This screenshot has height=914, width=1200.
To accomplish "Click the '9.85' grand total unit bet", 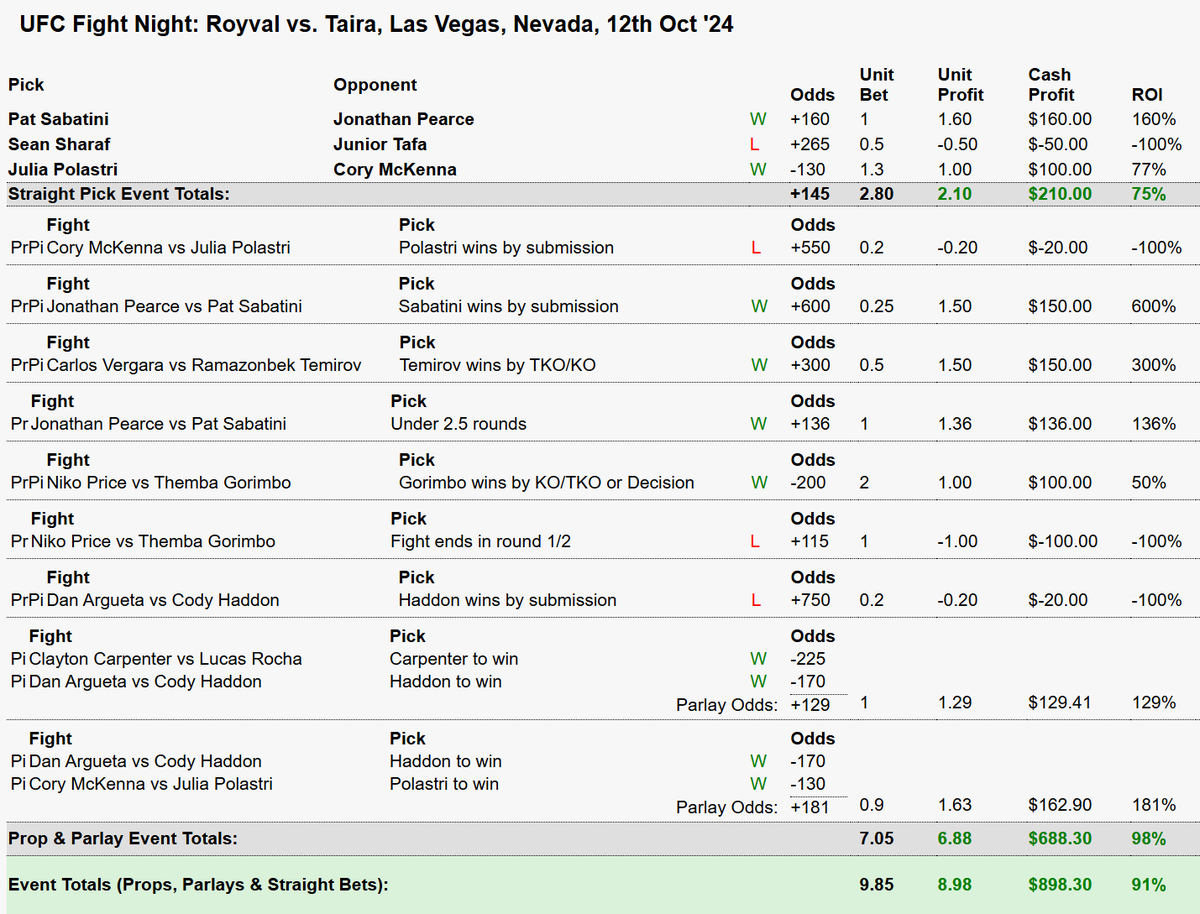I will tap(877, 884).
